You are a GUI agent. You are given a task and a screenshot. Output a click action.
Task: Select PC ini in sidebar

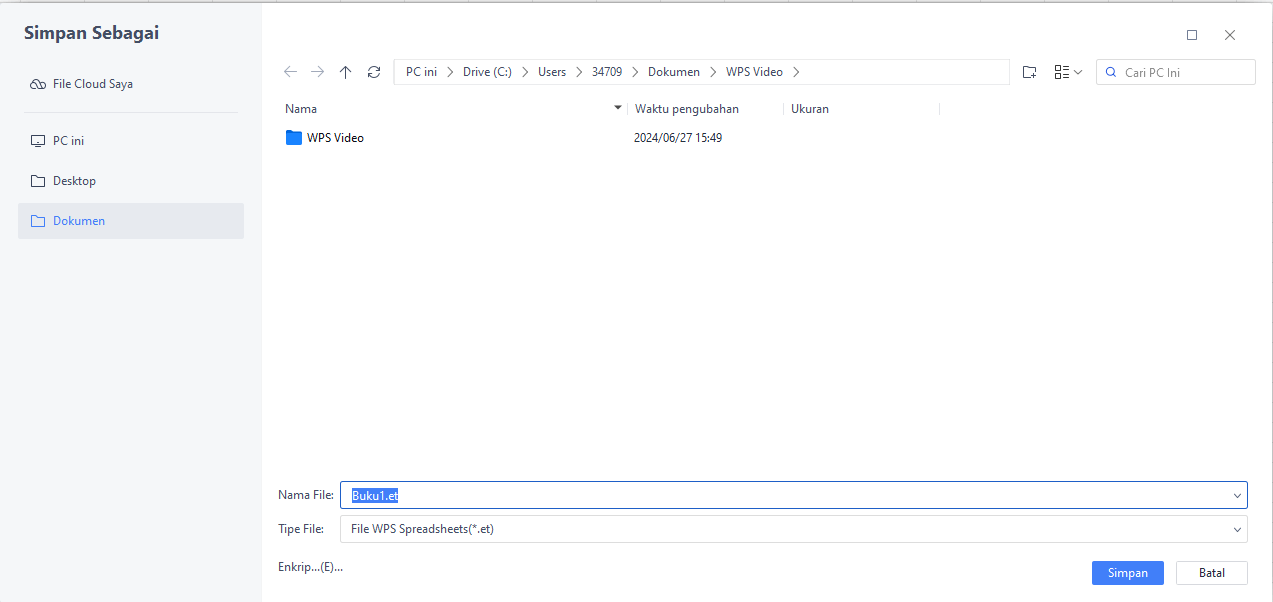click(131, 141)
